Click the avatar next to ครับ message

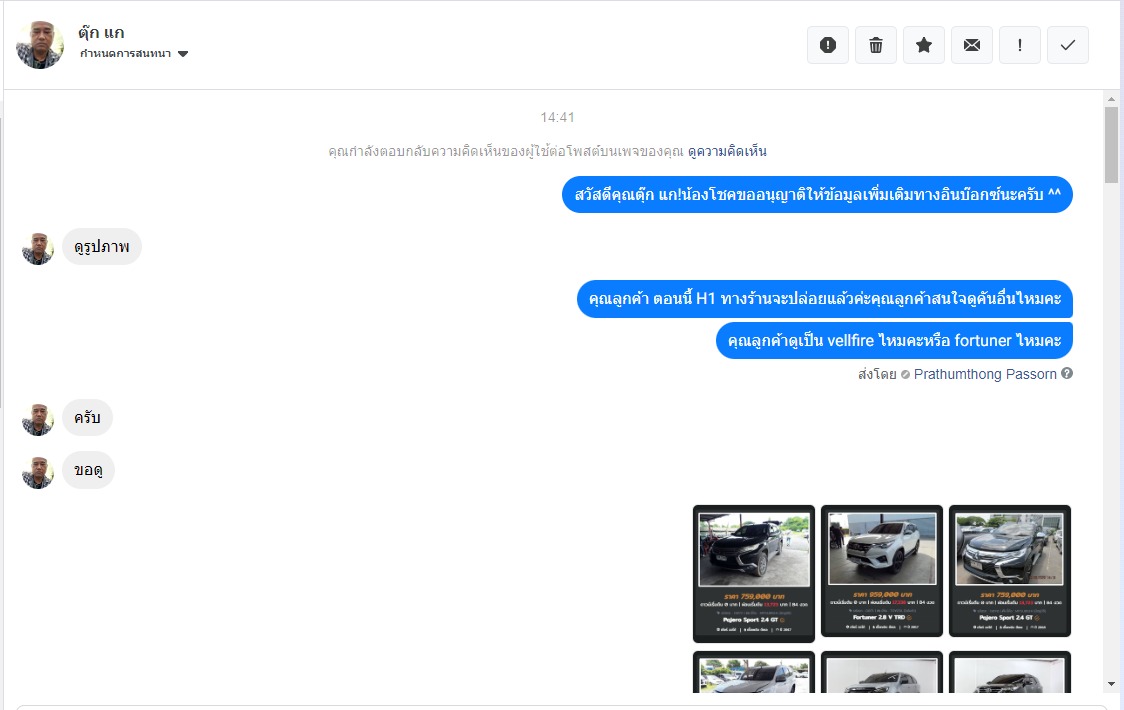click(x=38, y=420)
